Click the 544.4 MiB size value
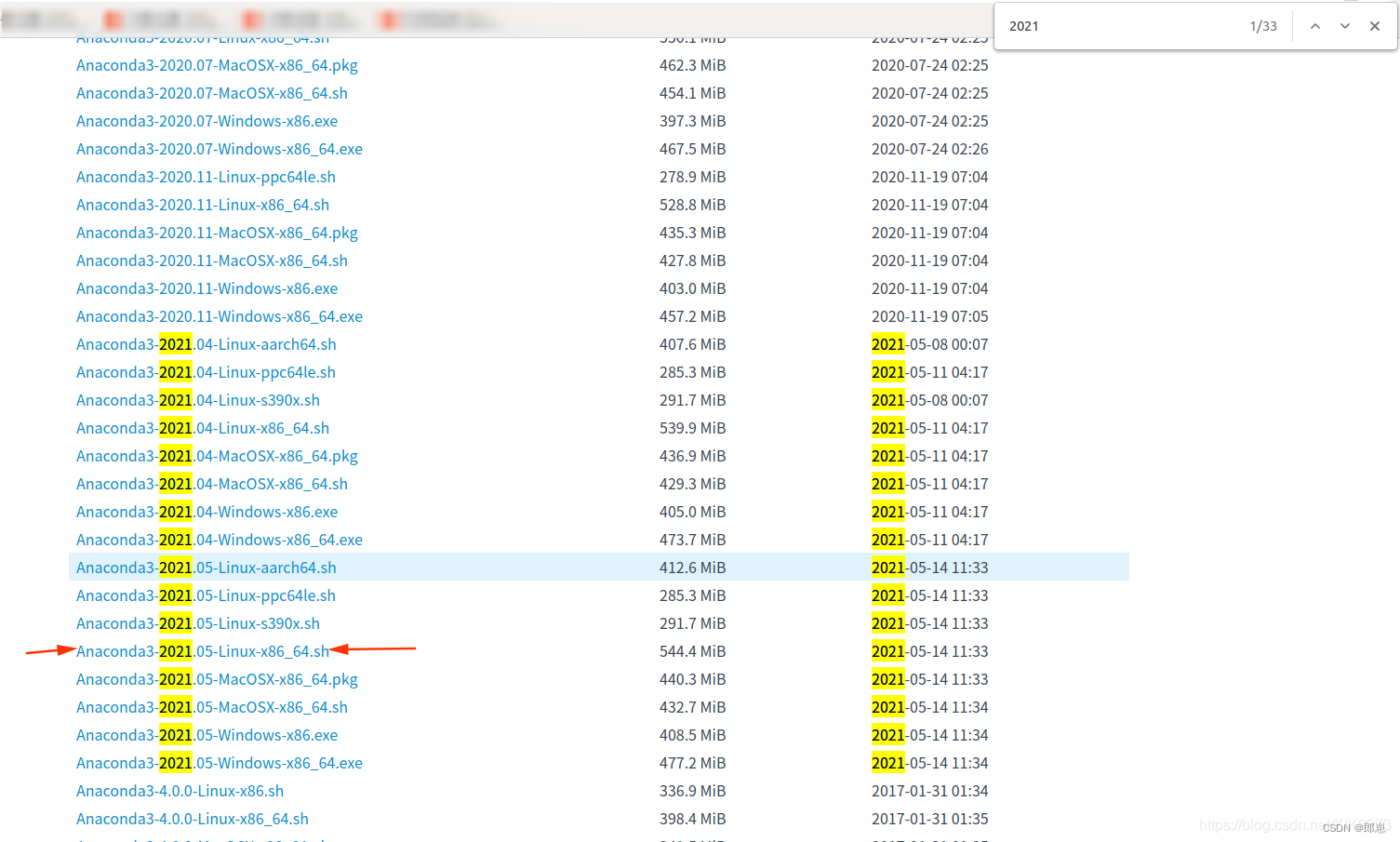This screenshot has height=842, width=1400. click(692, 651)
